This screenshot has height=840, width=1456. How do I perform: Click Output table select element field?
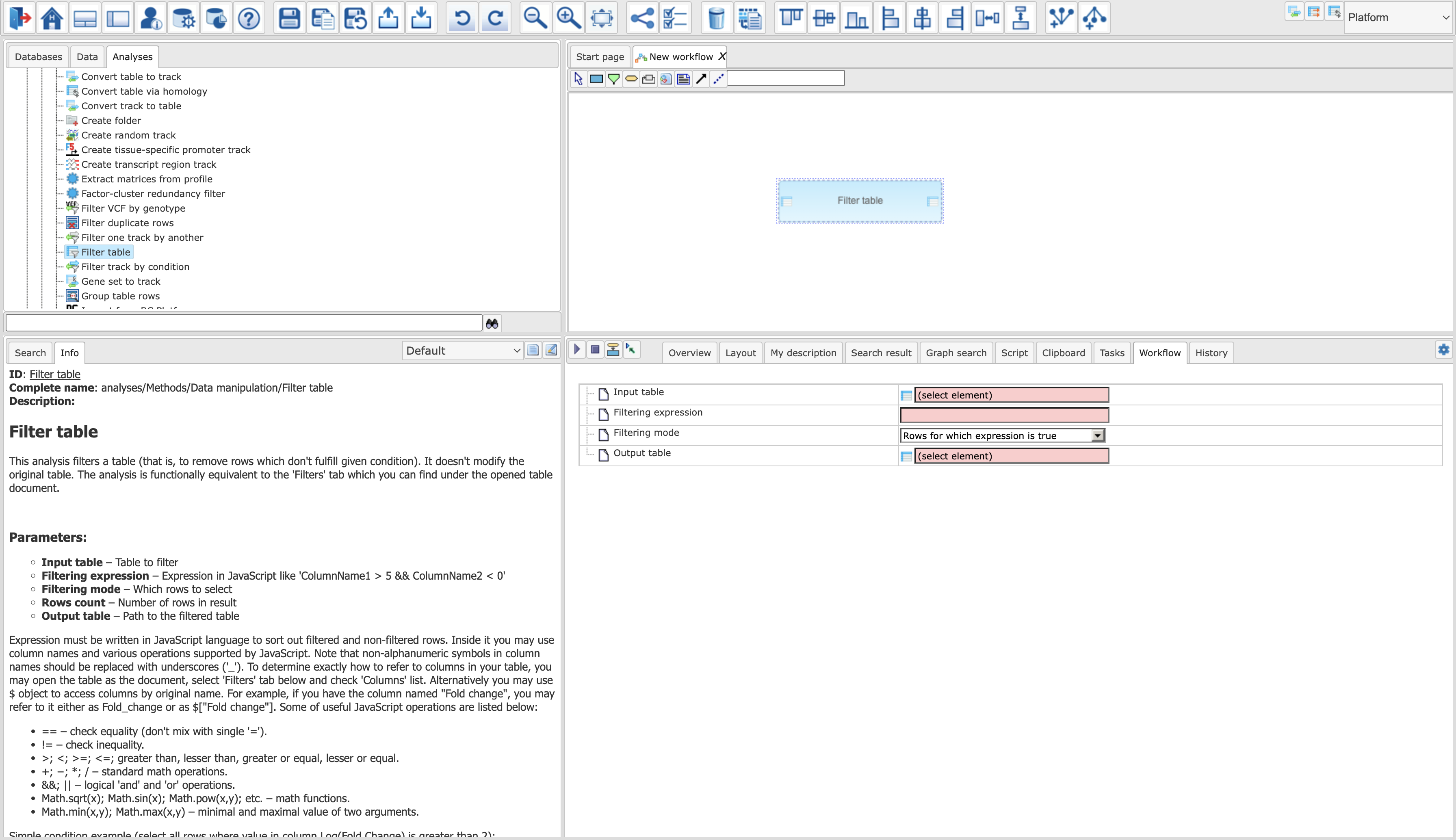[1011, 456]
